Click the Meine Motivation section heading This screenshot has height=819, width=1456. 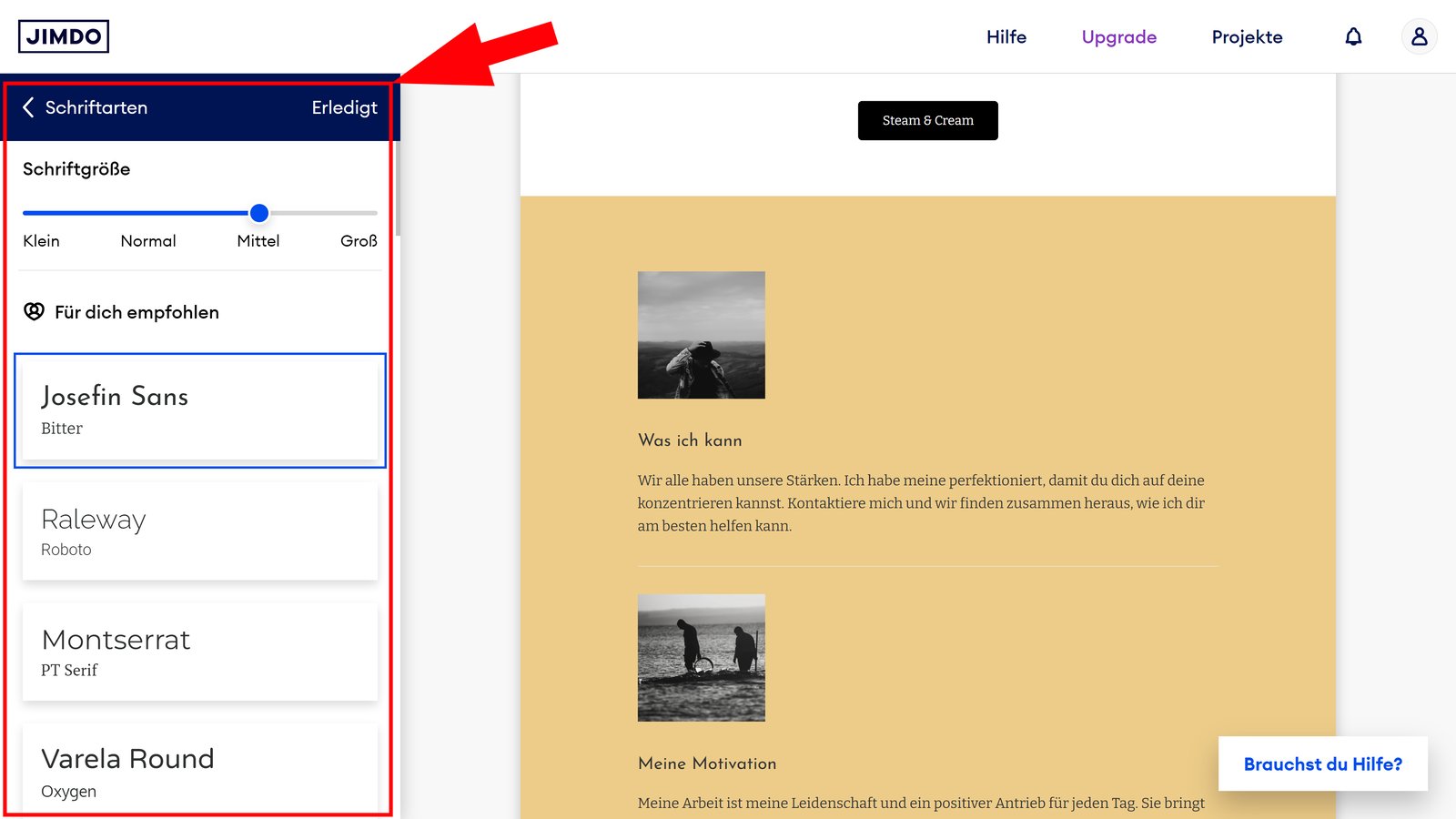tap(706, 763)
